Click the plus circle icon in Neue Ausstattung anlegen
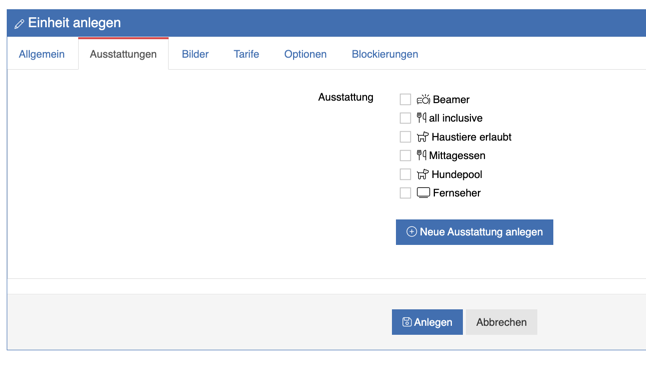 411,232
